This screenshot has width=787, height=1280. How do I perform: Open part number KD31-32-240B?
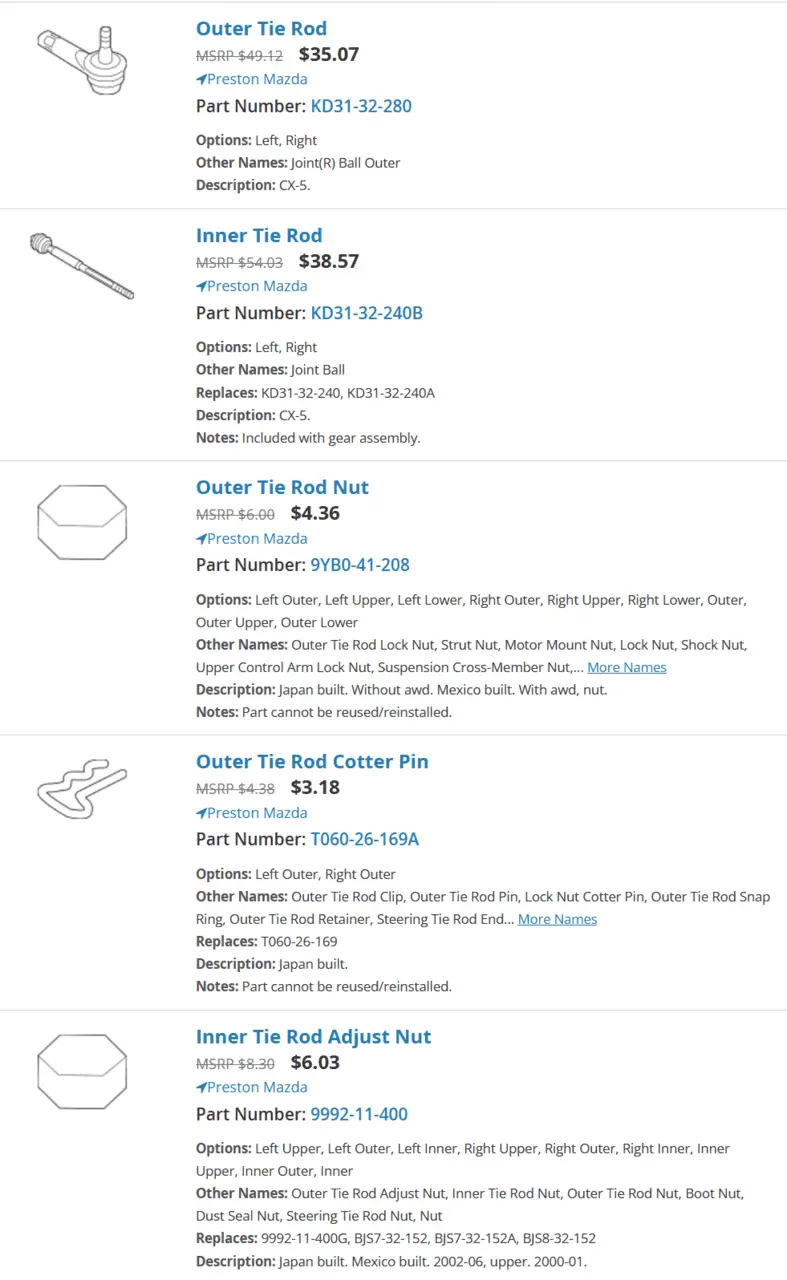(367, 313)
